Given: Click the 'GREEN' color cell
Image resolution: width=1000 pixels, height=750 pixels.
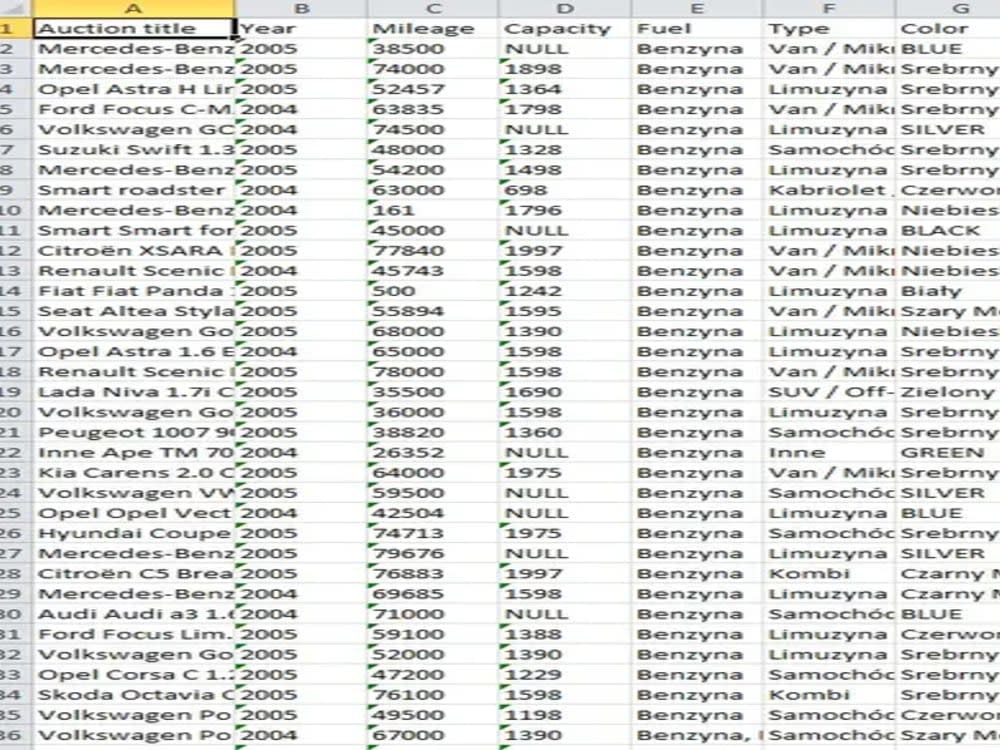Looking at the screenshot, I should tap(948, 453).
